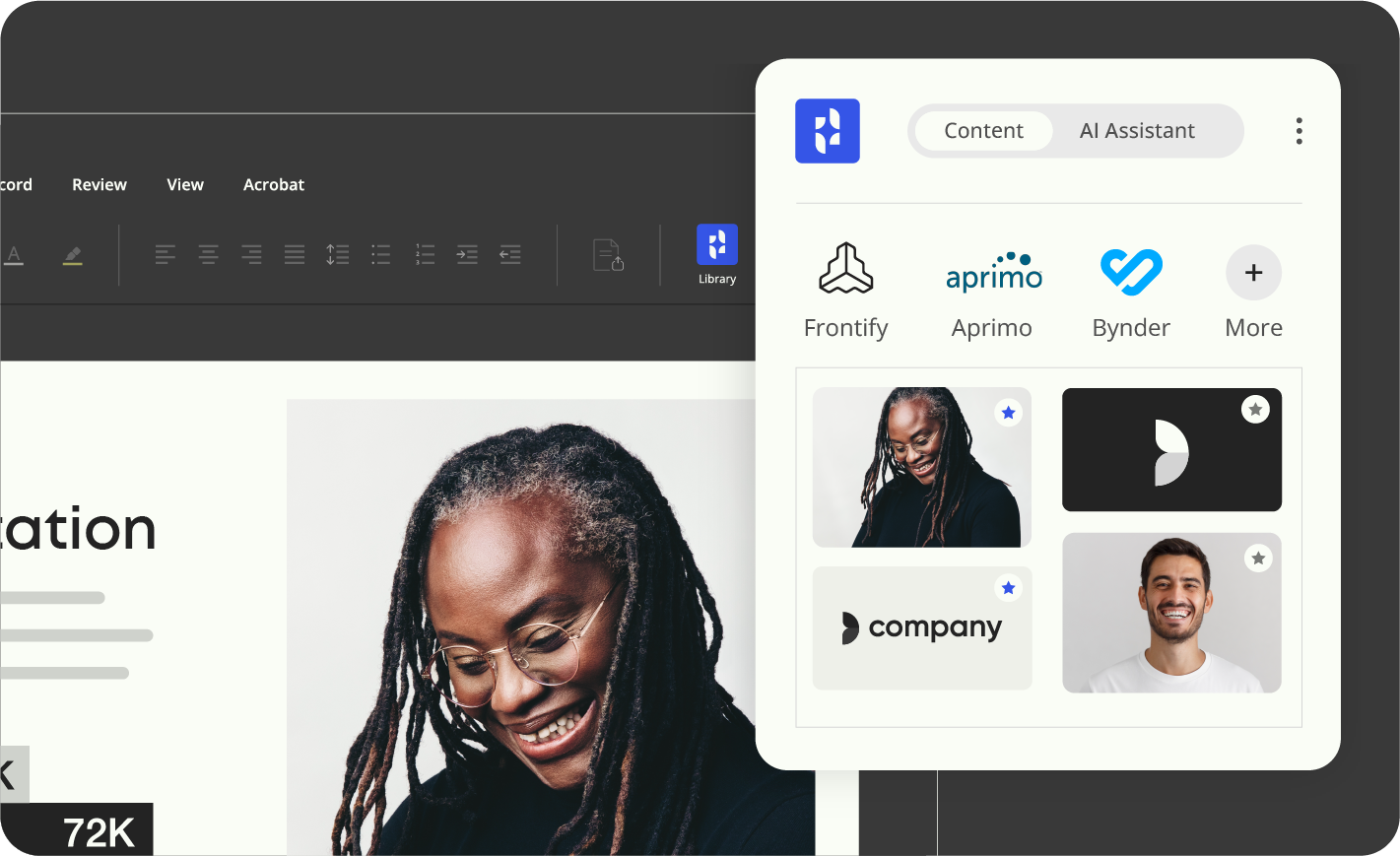Click the blue logo in the panel header
Image resolution: width=1400 pixels, height=856 pixels.
point(828,131)
